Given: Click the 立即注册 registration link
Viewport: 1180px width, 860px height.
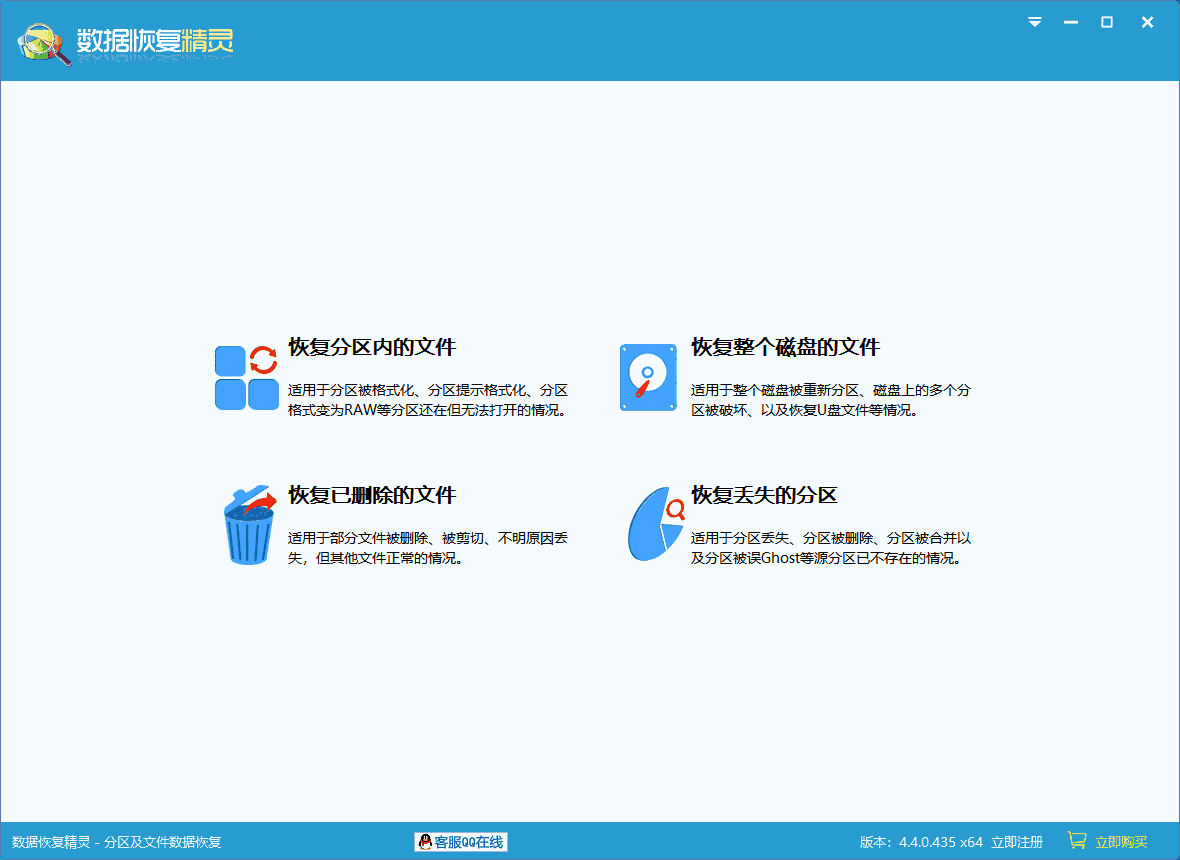Looking at the screenshot, I should click(x=1017, y=841).
